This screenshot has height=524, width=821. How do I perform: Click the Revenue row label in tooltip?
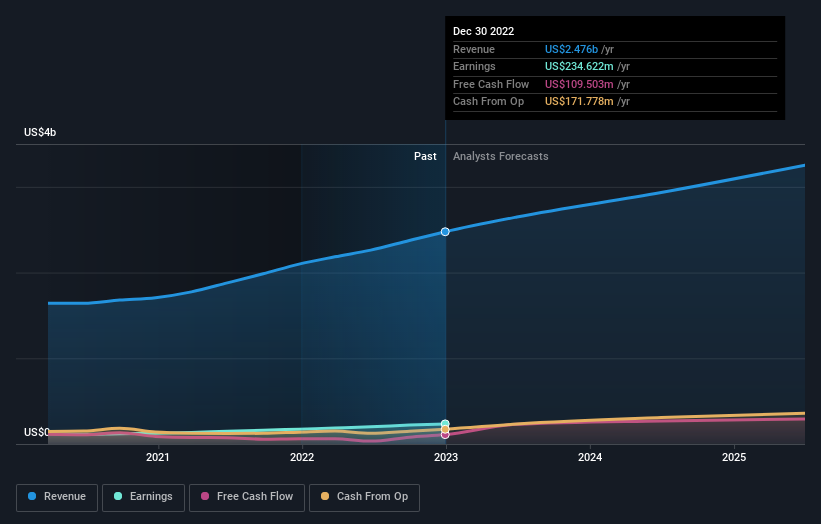click(474, 49)
